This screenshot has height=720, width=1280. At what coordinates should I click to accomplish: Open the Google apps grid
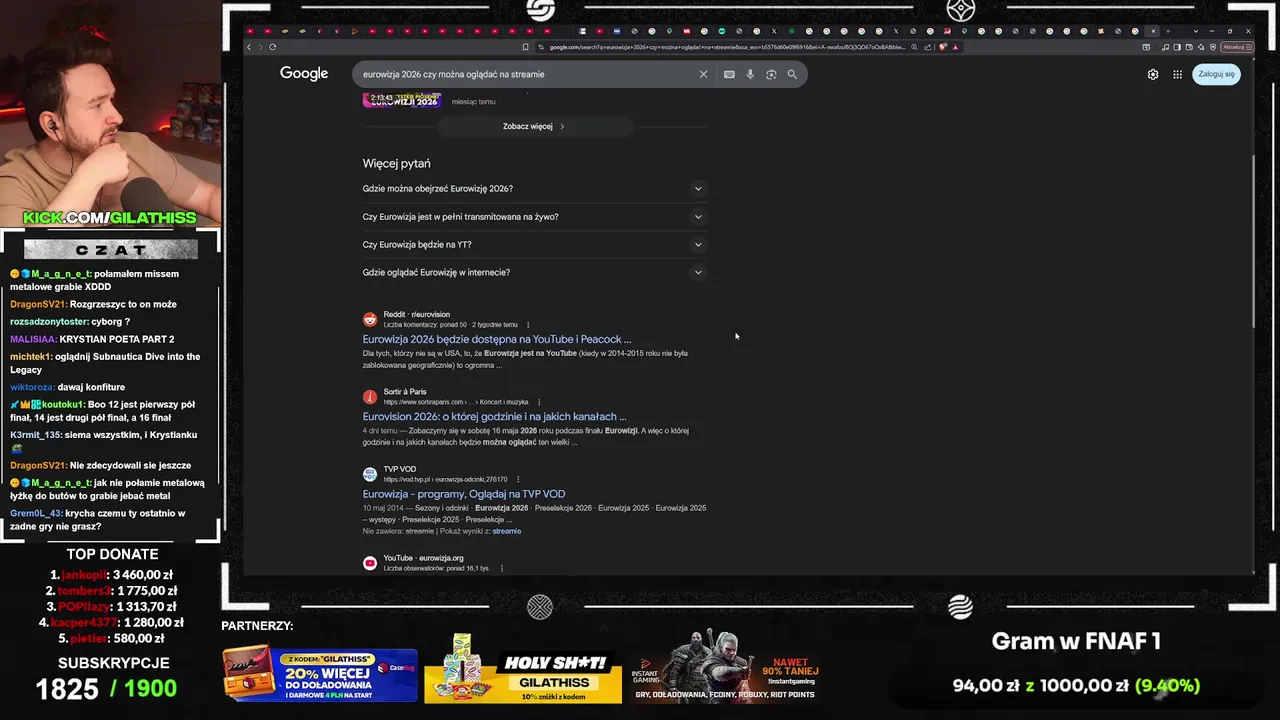(1178, 74)
